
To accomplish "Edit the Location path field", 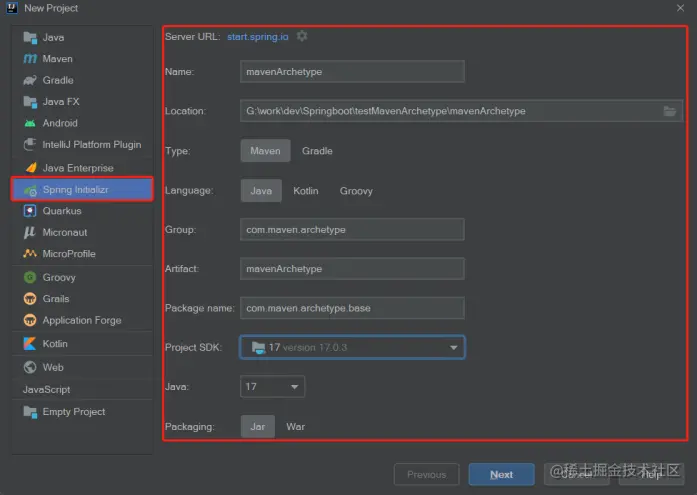I will (461, 111).
